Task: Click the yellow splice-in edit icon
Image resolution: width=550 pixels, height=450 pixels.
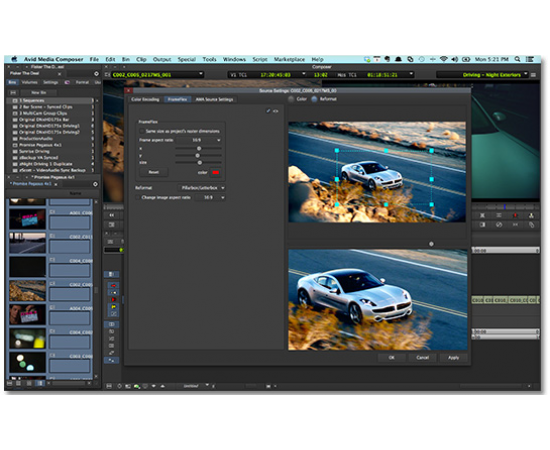Action: coord(113,307)
